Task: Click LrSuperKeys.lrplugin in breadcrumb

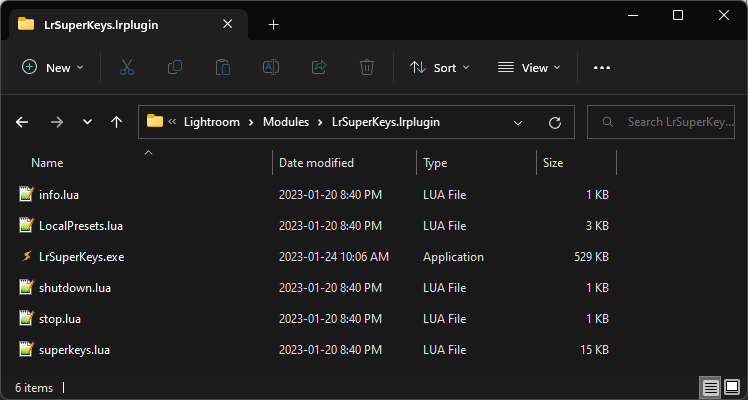Action: [386, 122]
